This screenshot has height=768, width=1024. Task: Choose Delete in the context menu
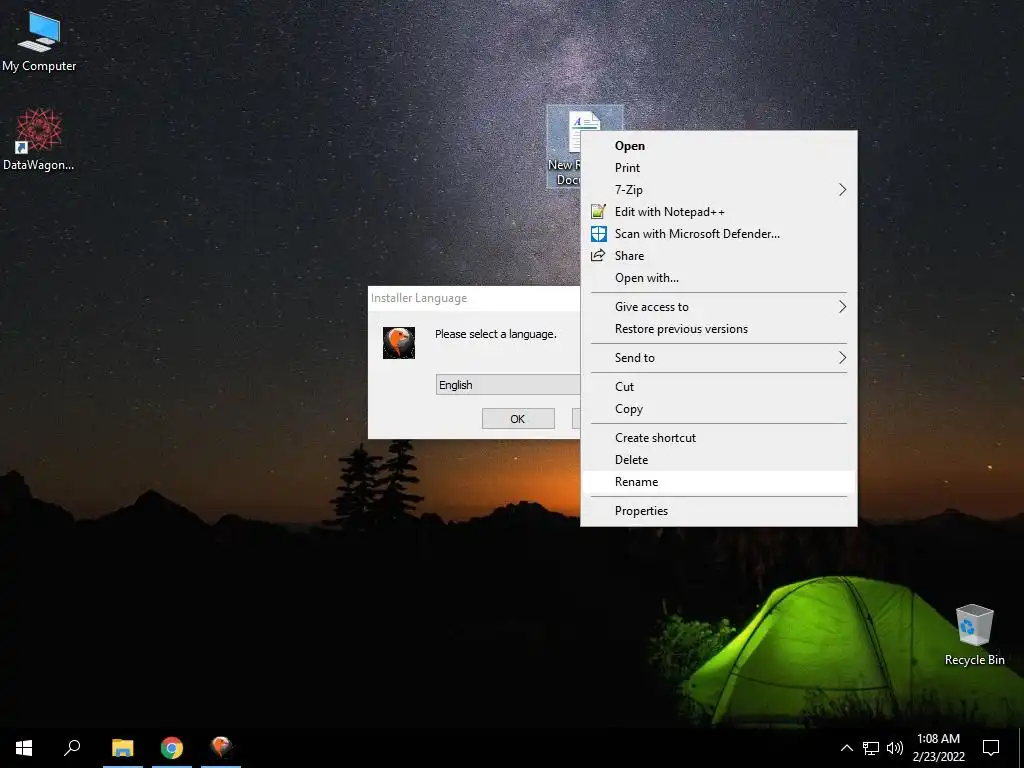click(x=718, y=460)
